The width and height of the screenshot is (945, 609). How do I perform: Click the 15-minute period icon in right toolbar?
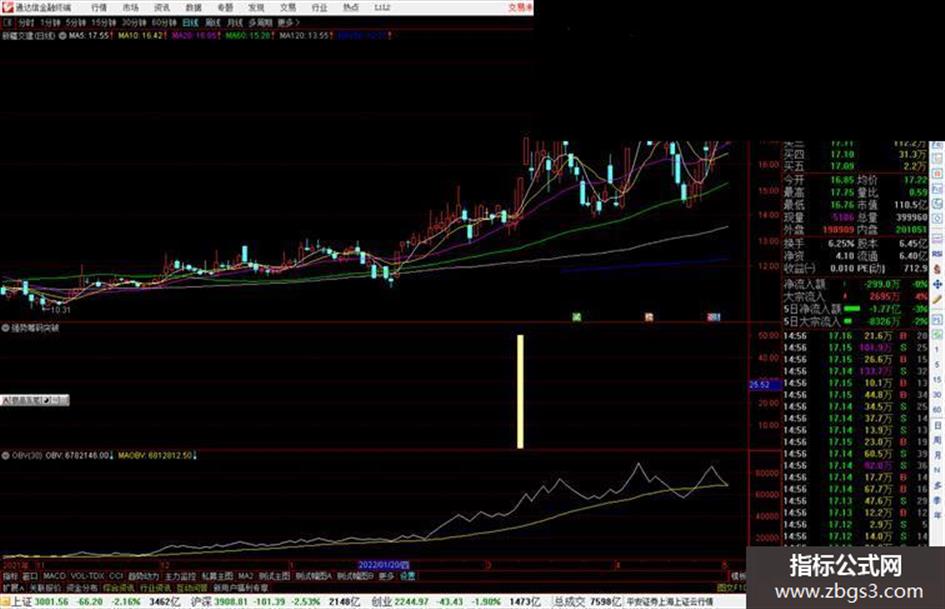[x=937, y=380]
